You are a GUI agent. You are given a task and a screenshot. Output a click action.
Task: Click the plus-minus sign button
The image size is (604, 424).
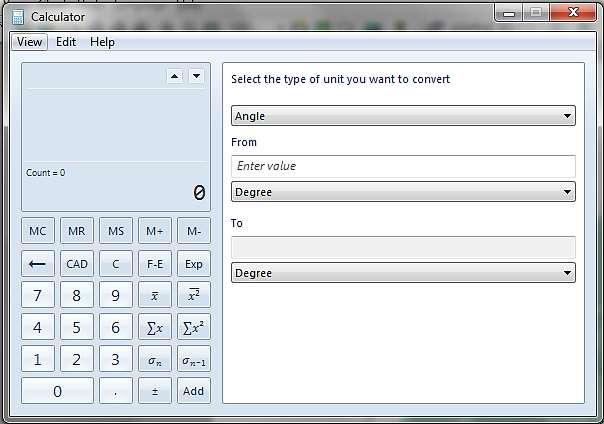point(155,391)
